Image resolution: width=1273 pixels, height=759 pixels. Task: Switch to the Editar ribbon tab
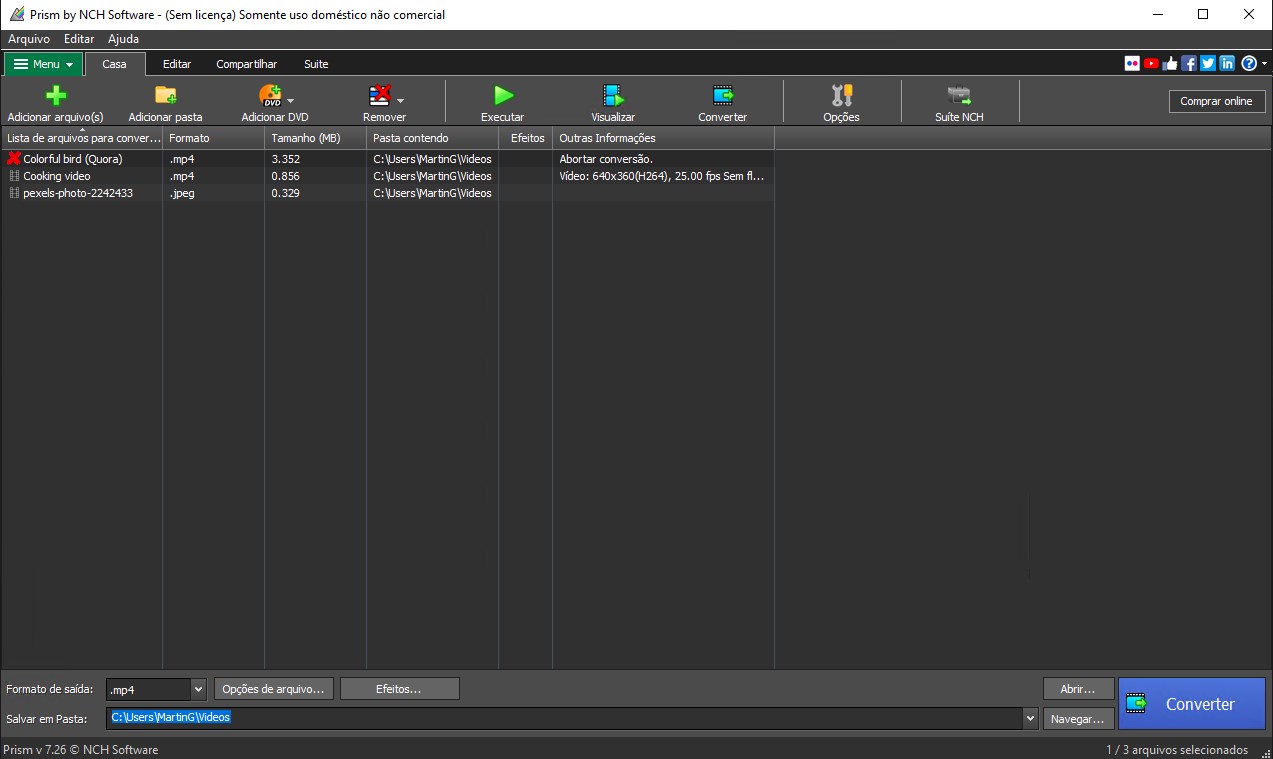177,64
